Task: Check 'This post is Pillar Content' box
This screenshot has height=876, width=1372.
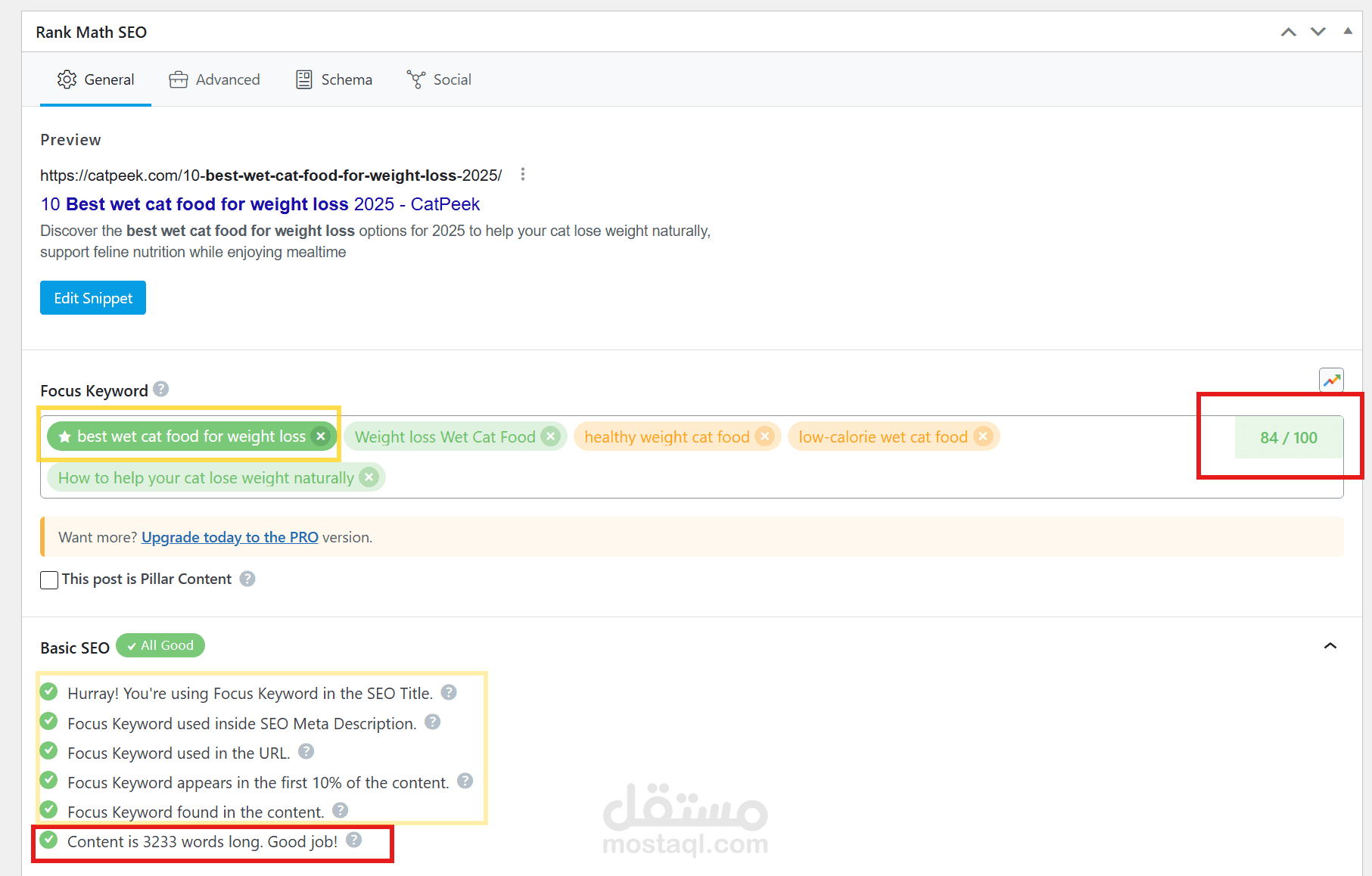Action: click(49, 580)
